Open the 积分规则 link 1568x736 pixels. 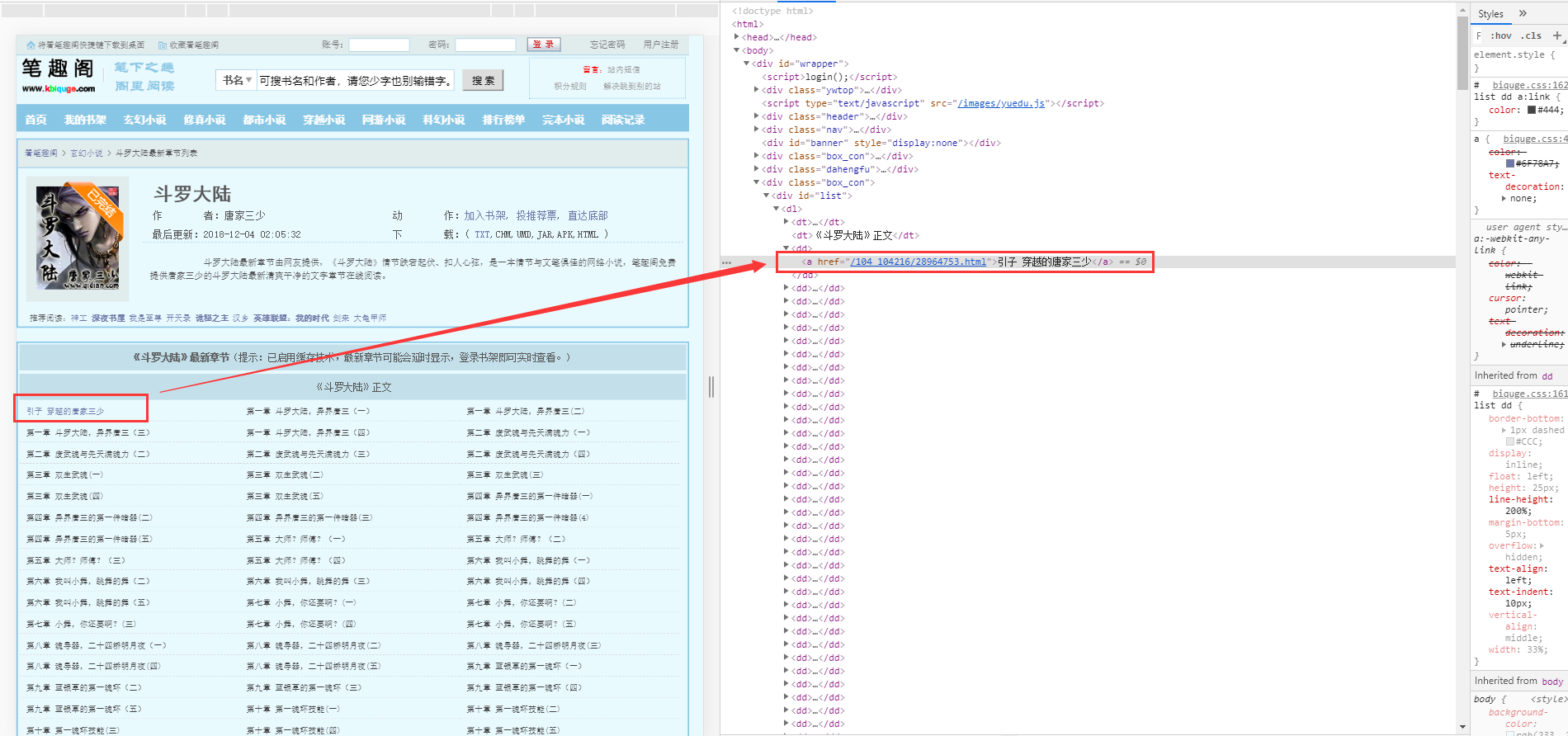pyautogui.click(x=570, y=87)
